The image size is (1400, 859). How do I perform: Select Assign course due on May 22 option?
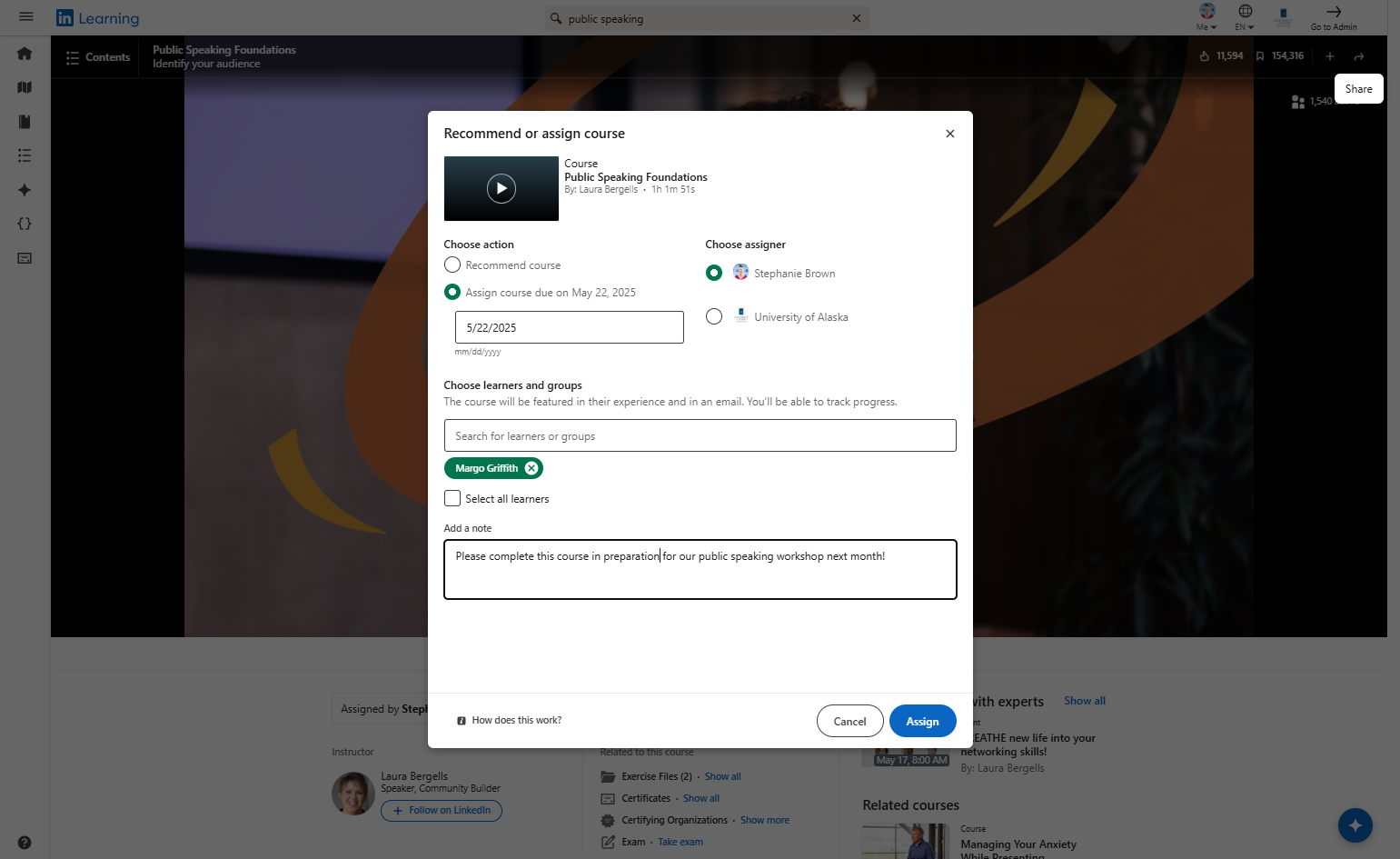click(452, 292)
